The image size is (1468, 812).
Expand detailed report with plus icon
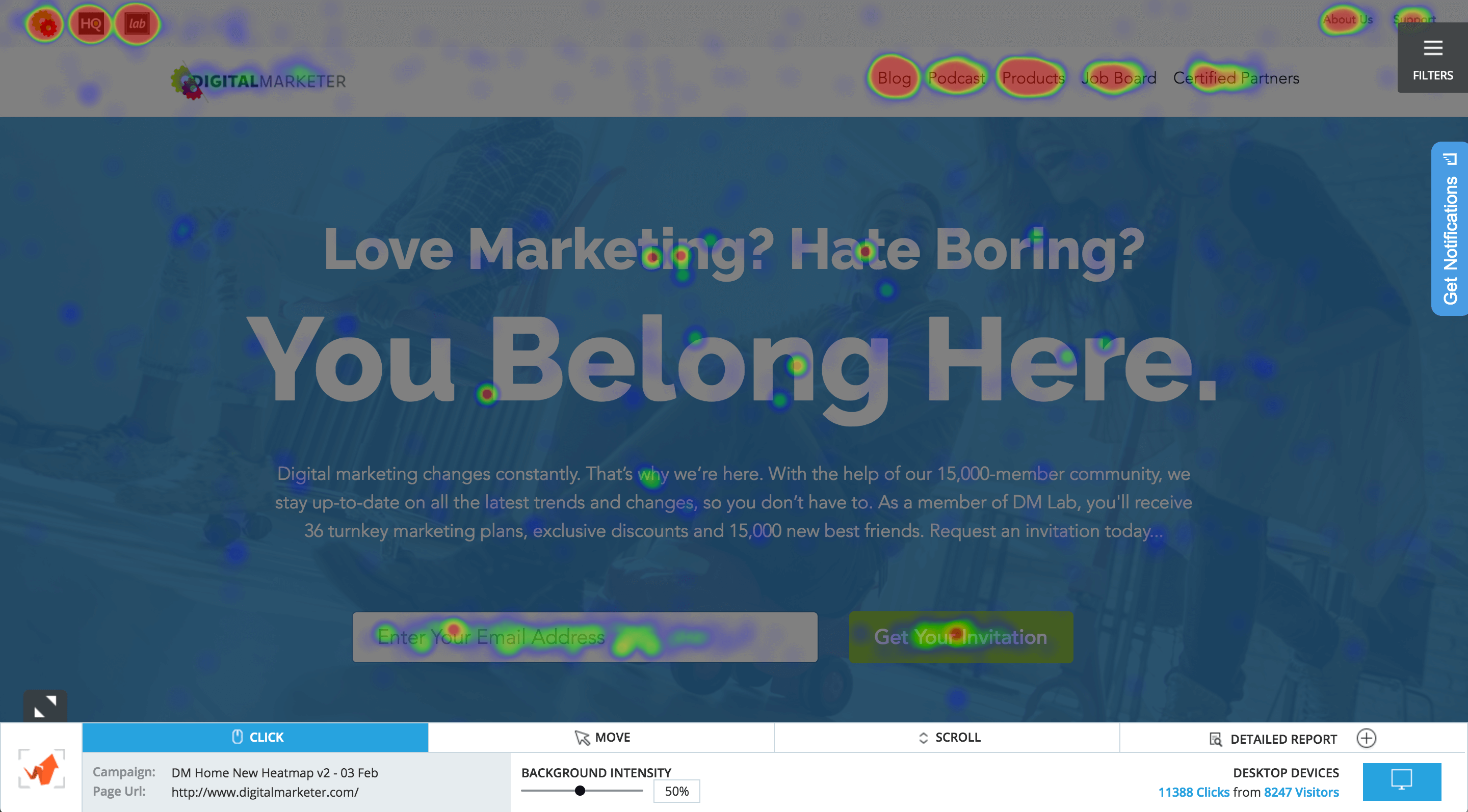[1366, 738]
